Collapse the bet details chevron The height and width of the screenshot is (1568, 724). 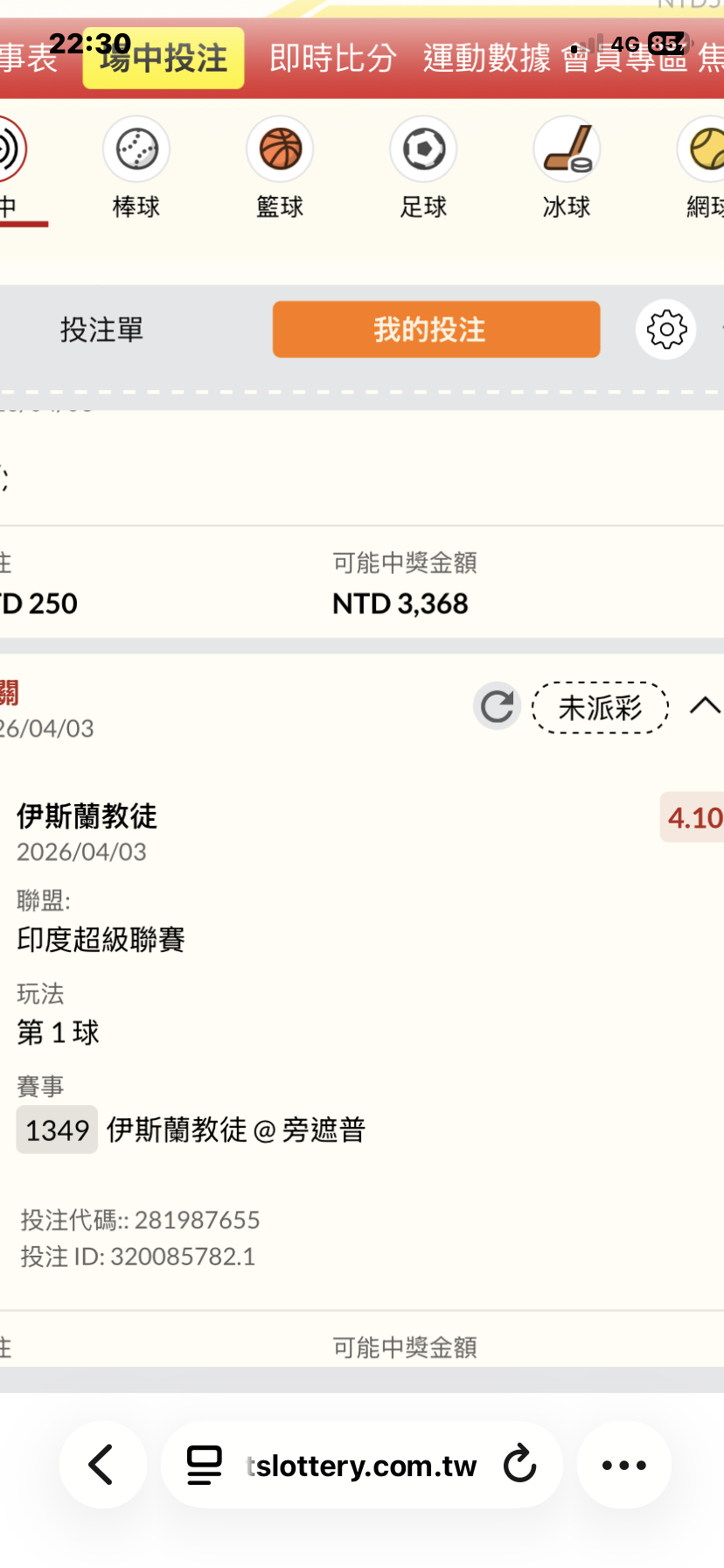click(705, 706)
